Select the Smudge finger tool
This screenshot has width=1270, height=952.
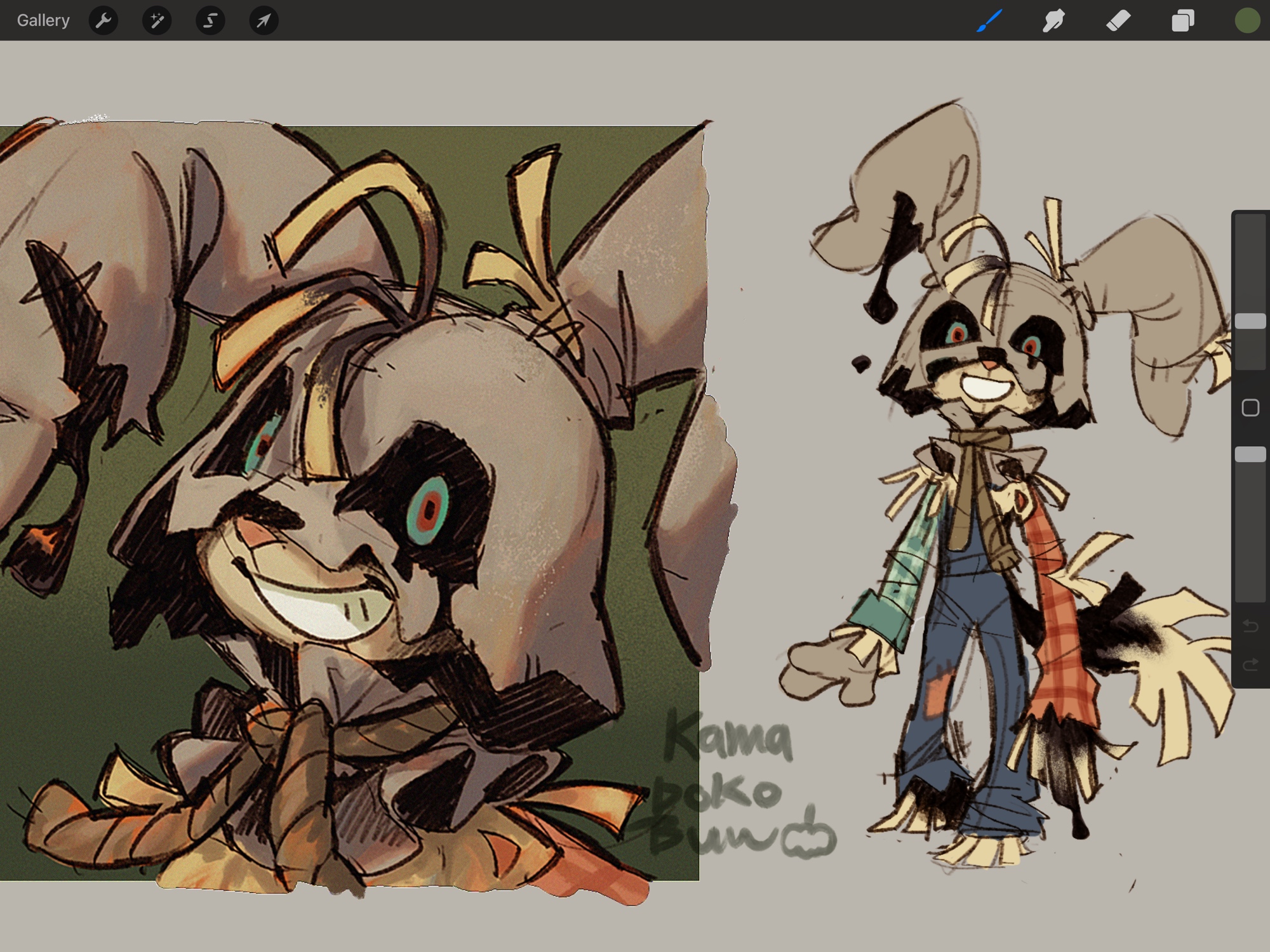point(1053,21)
